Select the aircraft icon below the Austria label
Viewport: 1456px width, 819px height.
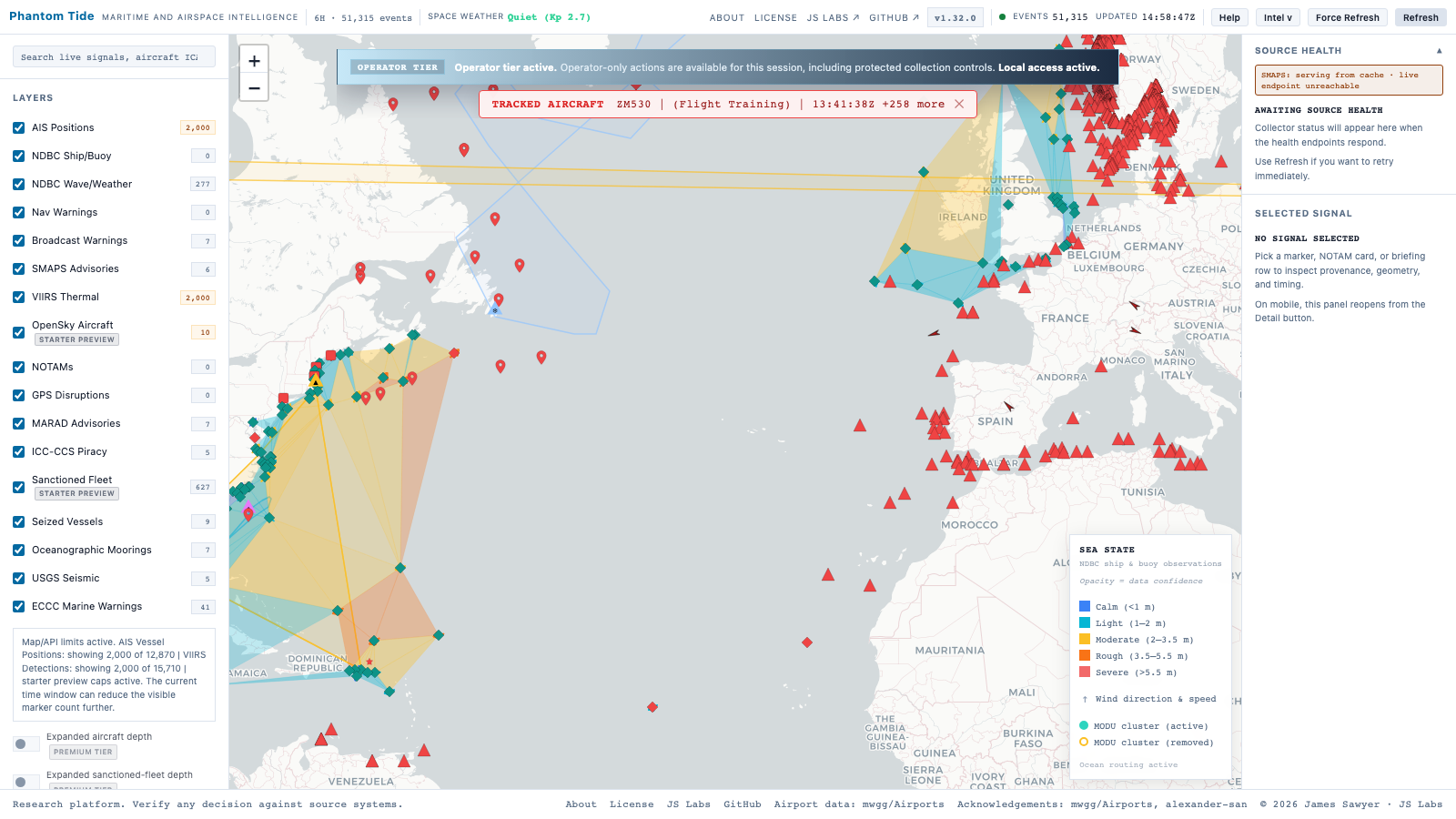pos(1134,306)
